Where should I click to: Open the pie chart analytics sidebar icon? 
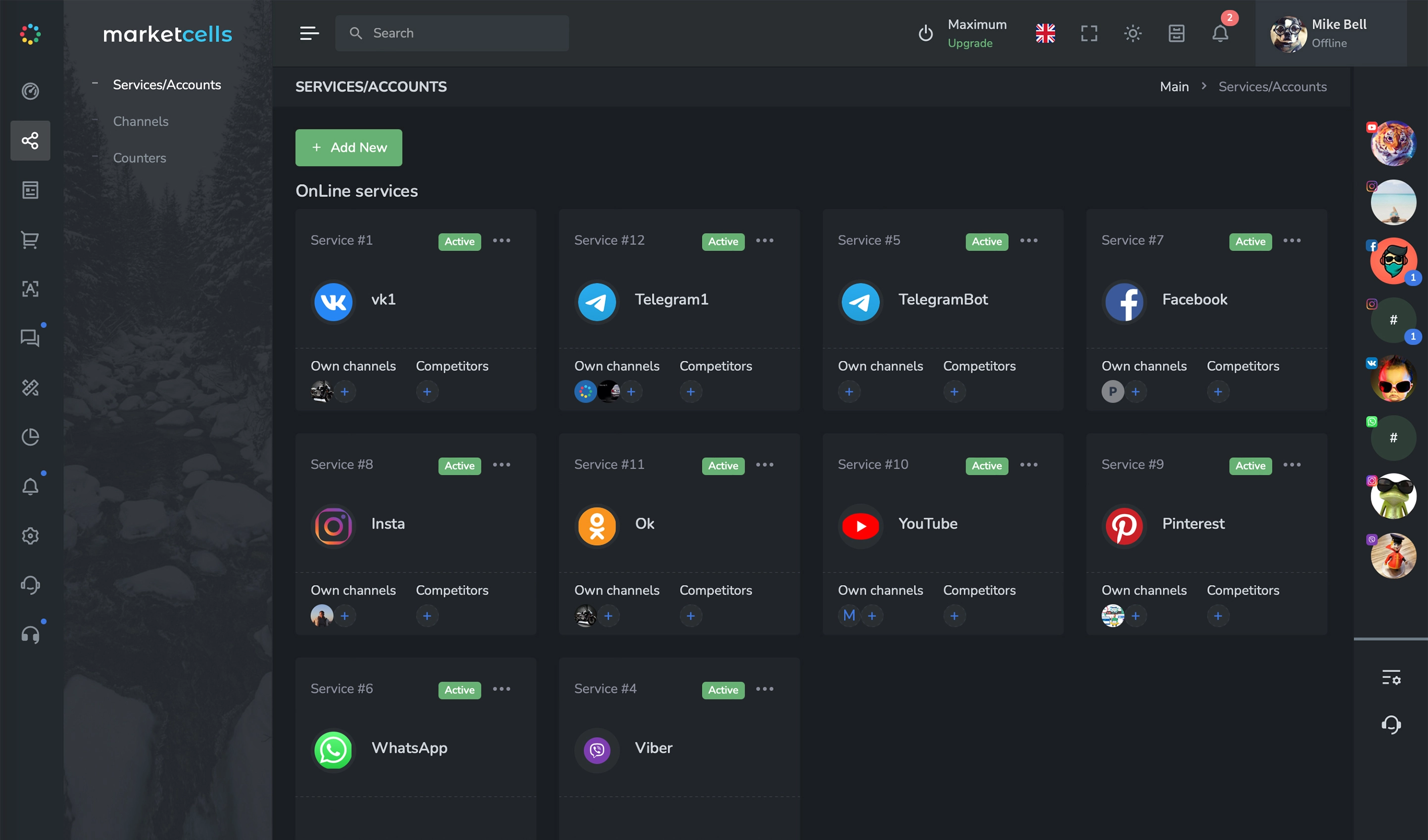coord(30,437)
